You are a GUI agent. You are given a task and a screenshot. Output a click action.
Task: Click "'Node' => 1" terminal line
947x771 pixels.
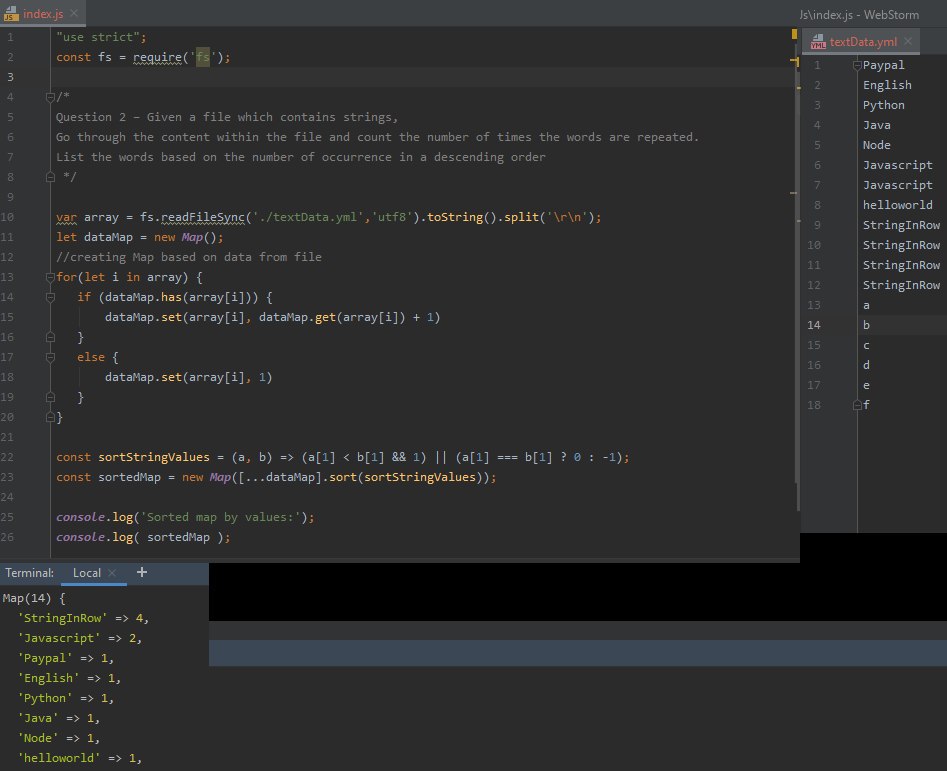tap(59, 738)
